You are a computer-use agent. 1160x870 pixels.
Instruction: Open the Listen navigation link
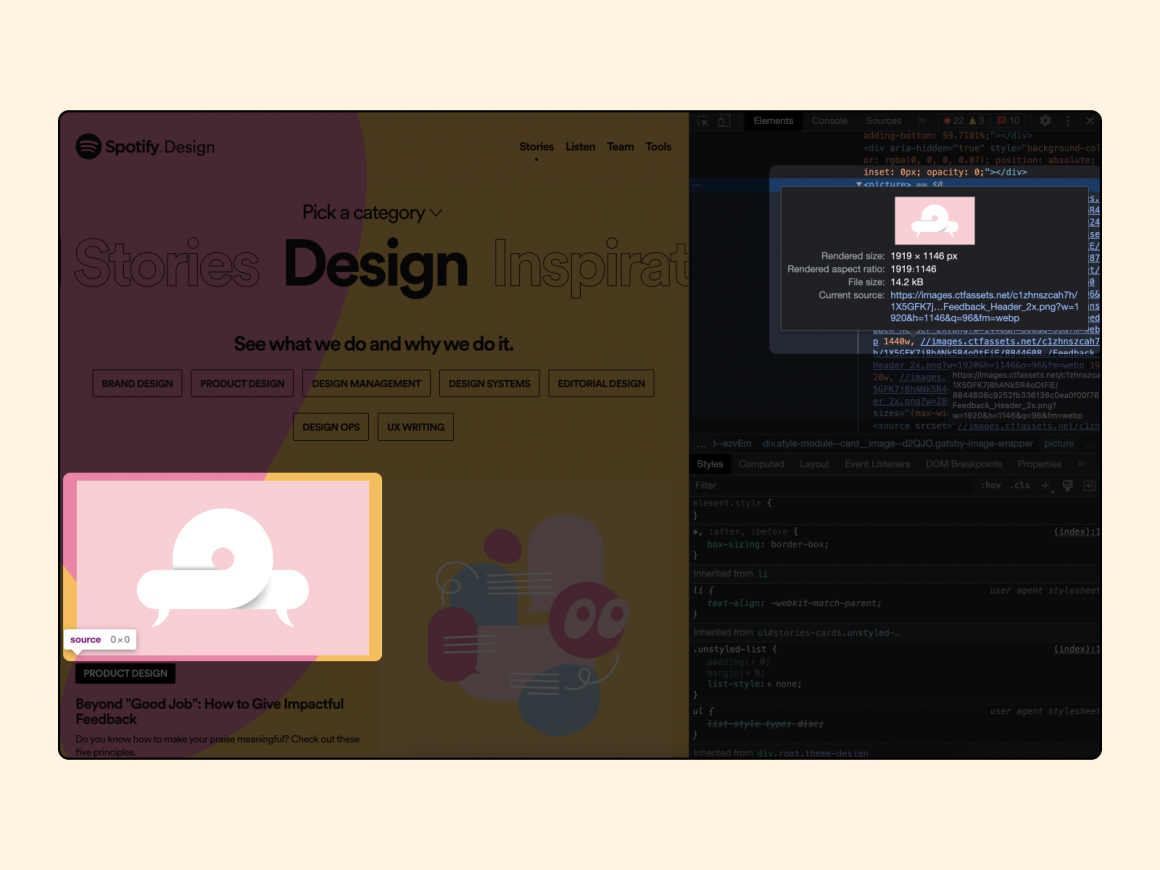(x=580, y=147)
